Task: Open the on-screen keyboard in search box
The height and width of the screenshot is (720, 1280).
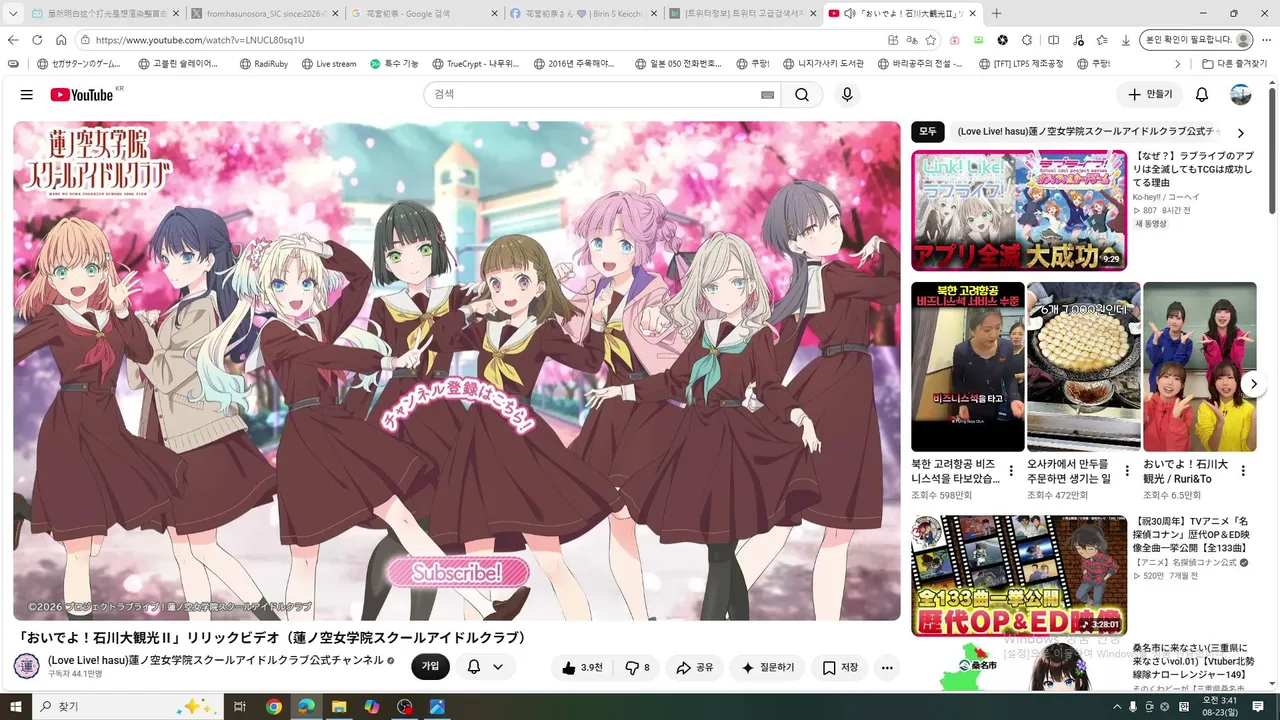Action: pos(767,94)
